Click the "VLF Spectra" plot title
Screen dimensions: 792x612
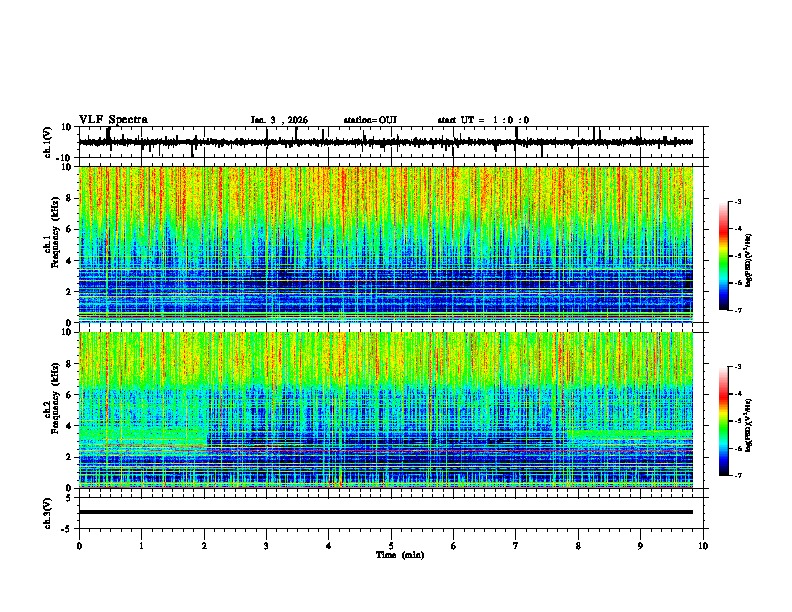click(113, 120)
